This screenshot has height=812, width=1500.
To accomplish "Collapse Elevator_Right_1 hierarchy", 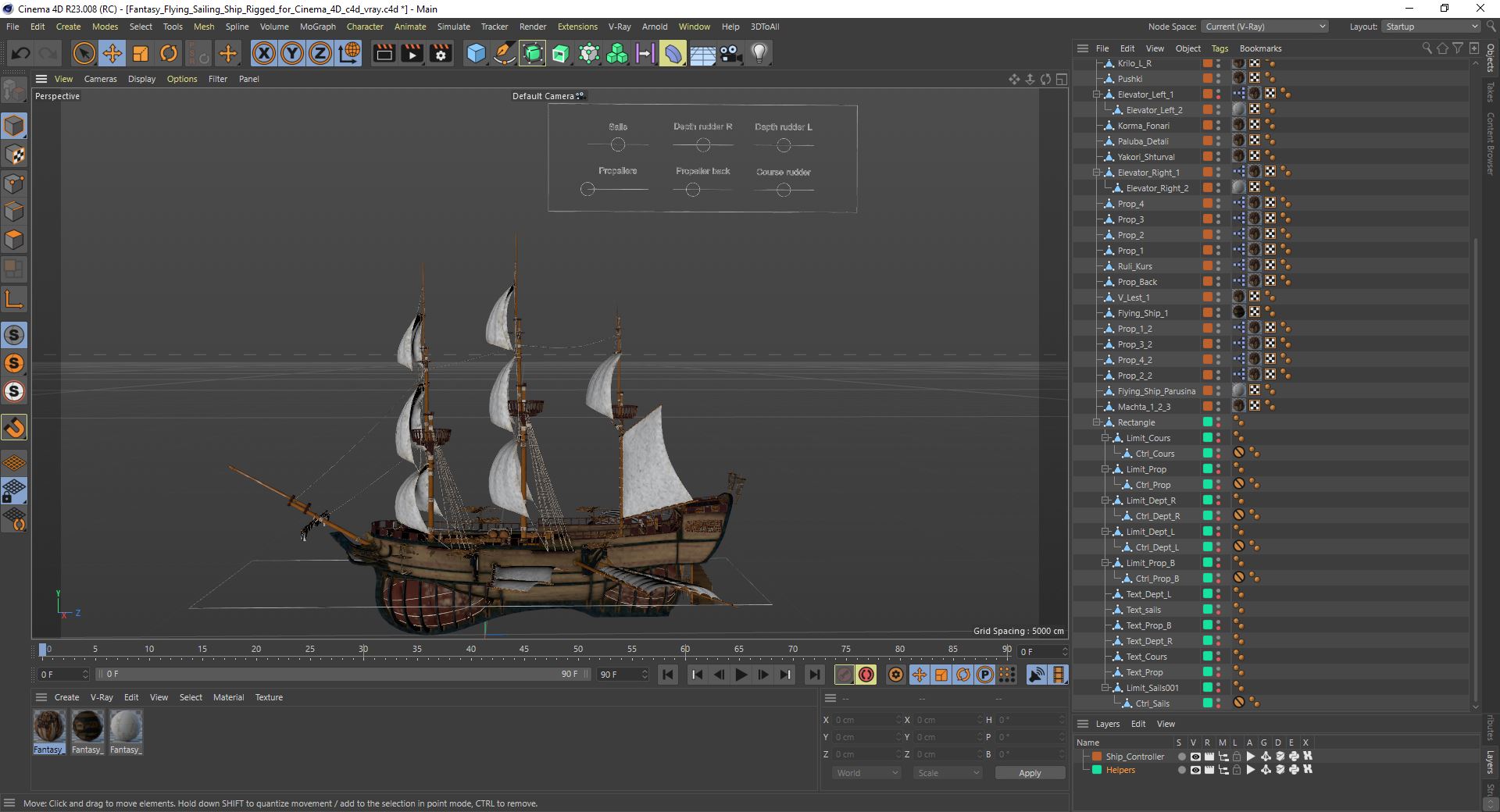I will pyautogui.click(x=1097, y=173).
